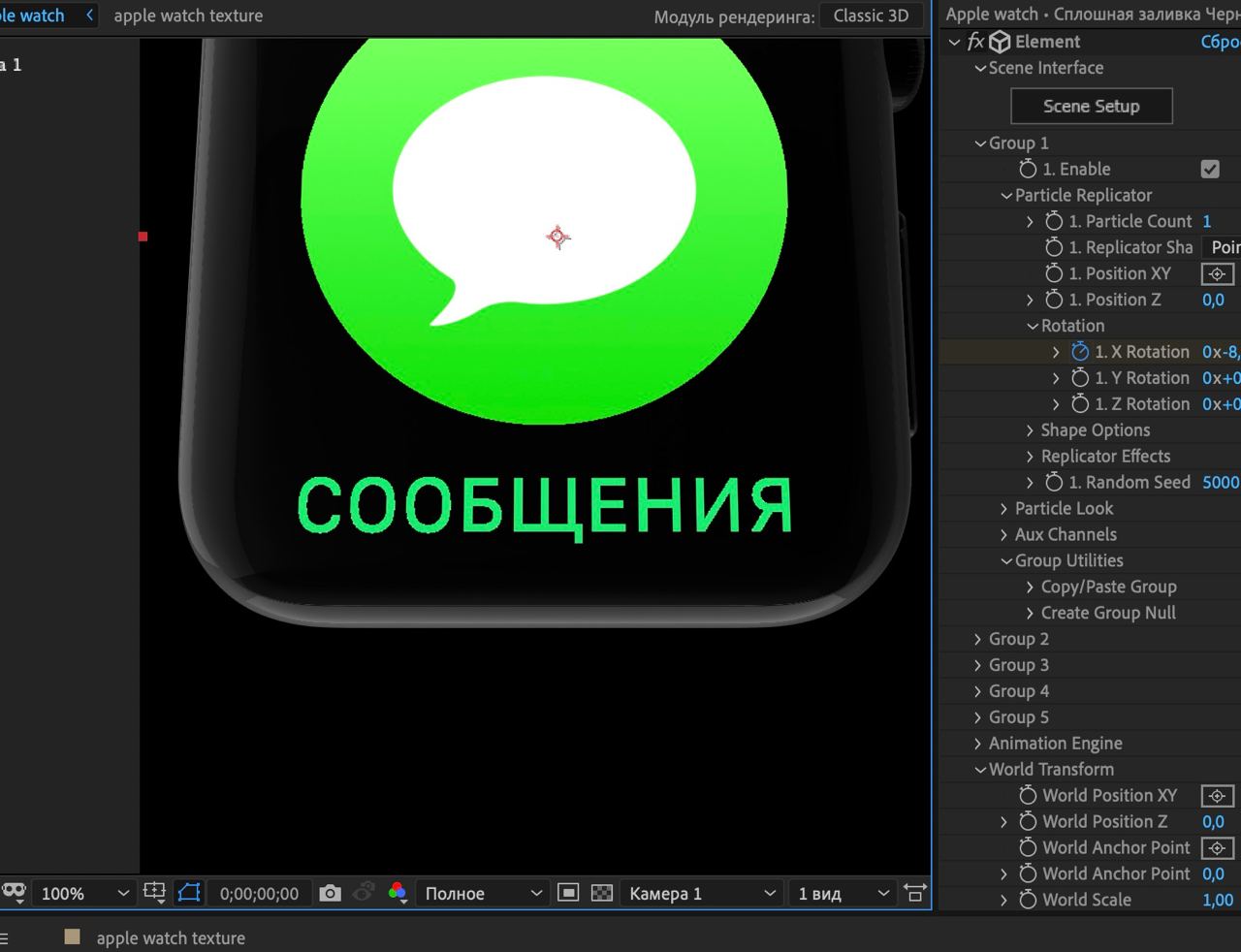Toggle stopwatch for 1. Particle Count

[1054, 221]
